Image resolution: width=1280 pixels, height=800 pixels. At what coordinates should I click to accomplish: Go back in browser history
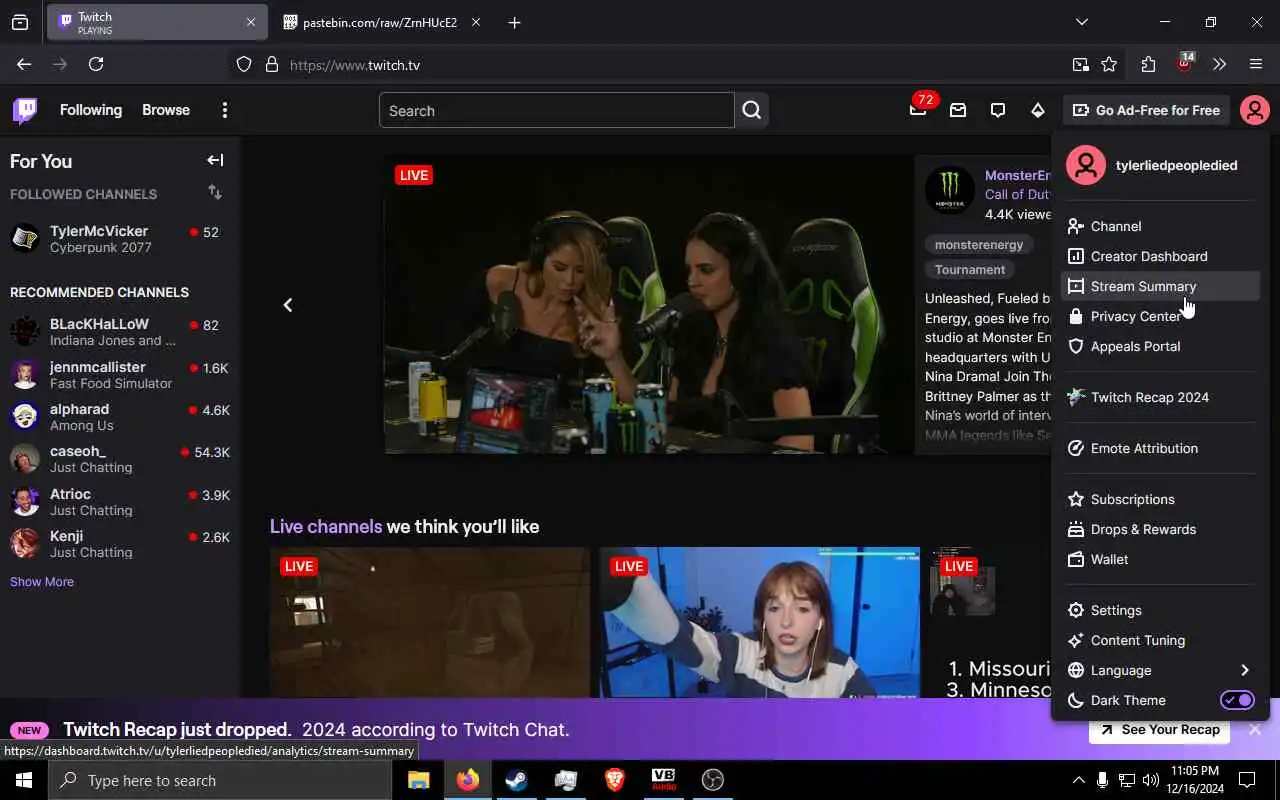(x=24, y=64)
